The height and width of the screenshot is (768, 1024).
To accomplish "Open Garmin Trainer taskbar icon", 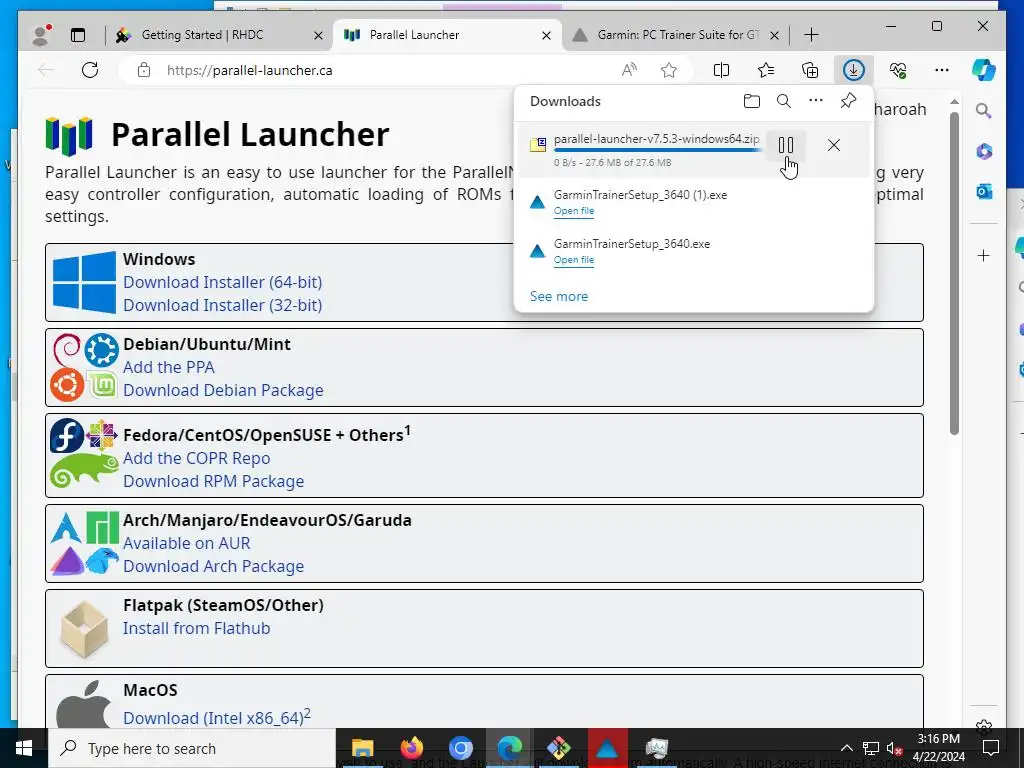I will [607, 748].
